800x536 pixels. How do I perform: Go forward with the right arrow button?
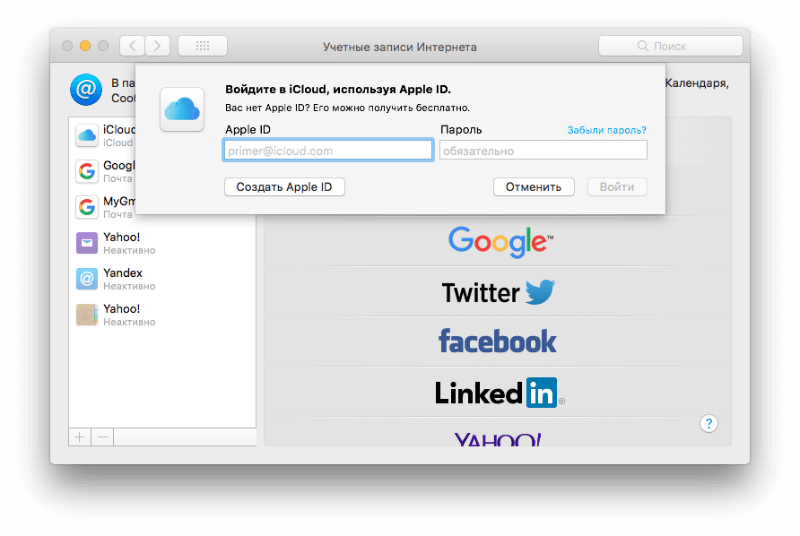coord(157,46)
